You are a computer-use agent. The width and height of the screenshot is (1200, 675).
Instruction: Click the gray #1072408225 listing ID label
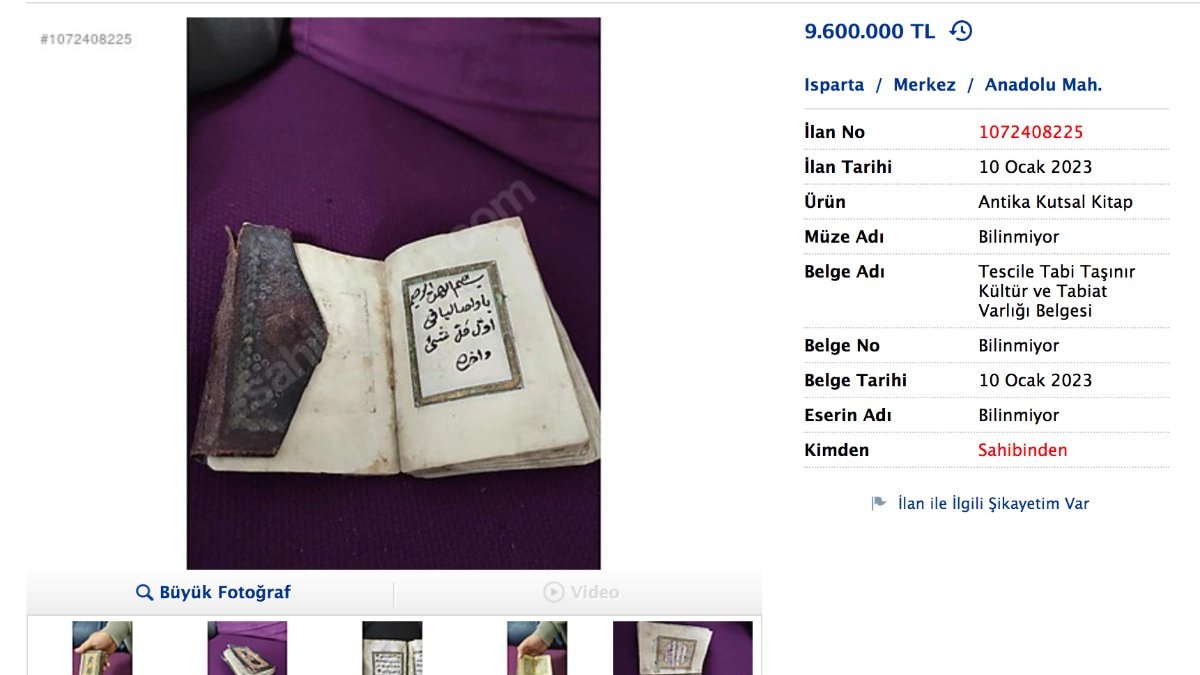tap(86, 39)
